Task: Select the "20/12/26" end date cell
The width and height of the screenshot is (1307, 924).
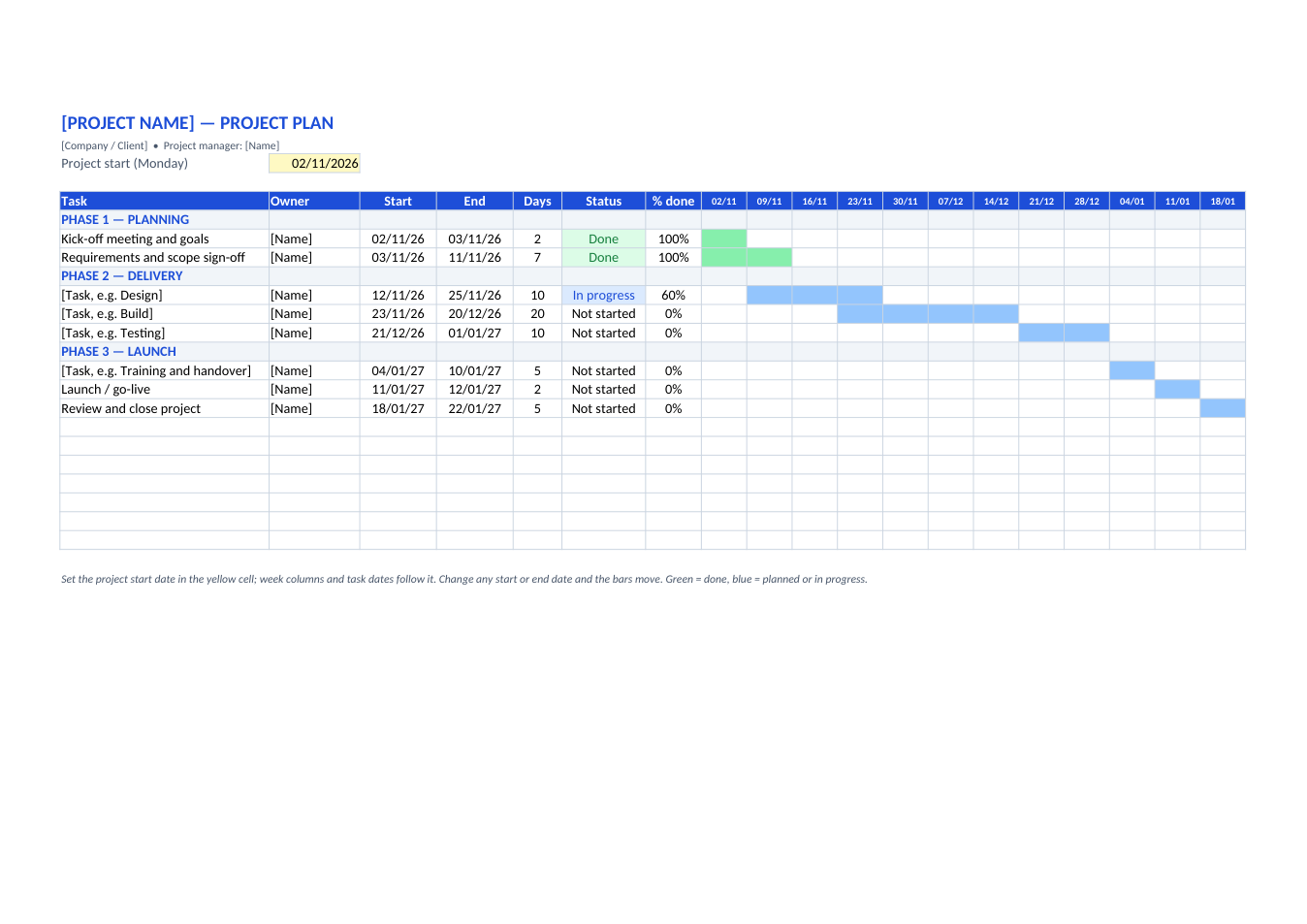Action: [474, 314]
